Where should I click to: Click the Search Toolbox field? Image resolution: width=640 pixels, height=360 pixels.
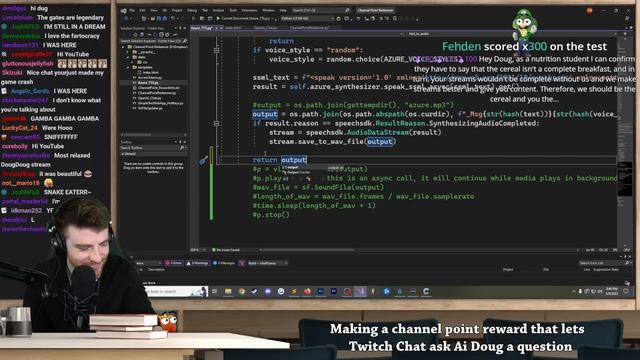click(x=153, y=148)
